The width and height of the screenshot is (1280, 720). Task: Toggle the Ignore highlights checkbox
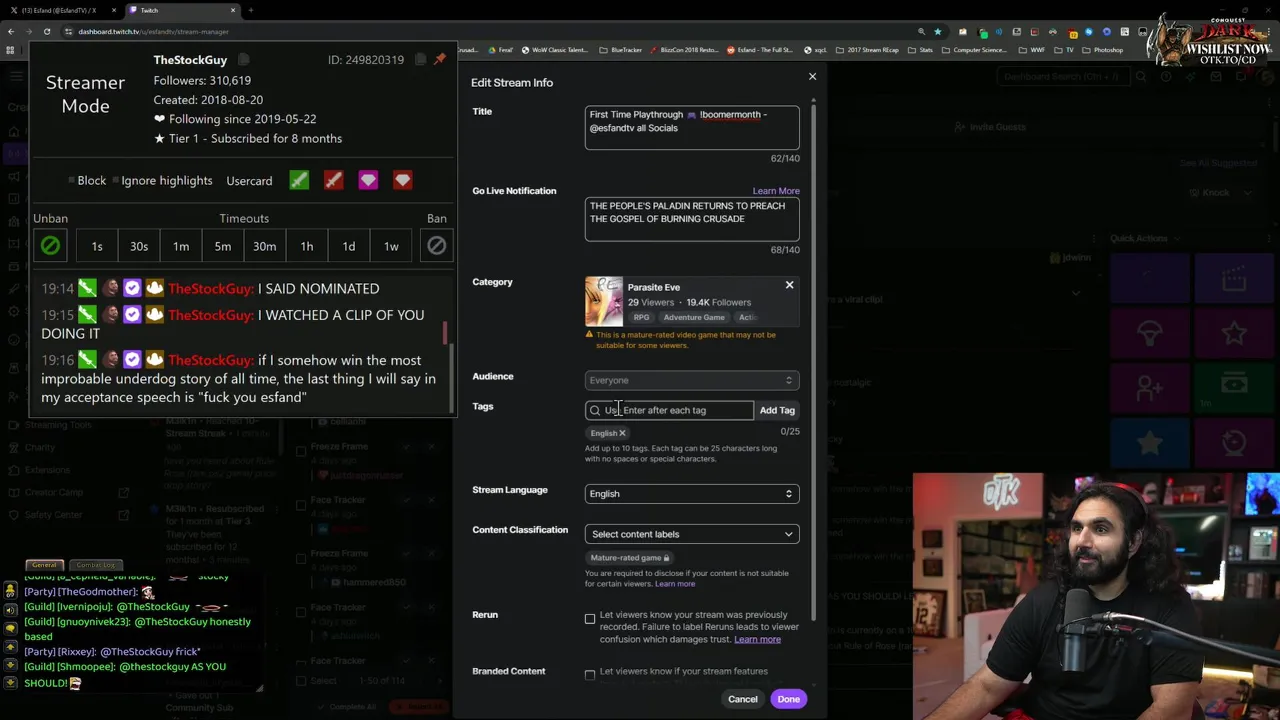(116, 181)
